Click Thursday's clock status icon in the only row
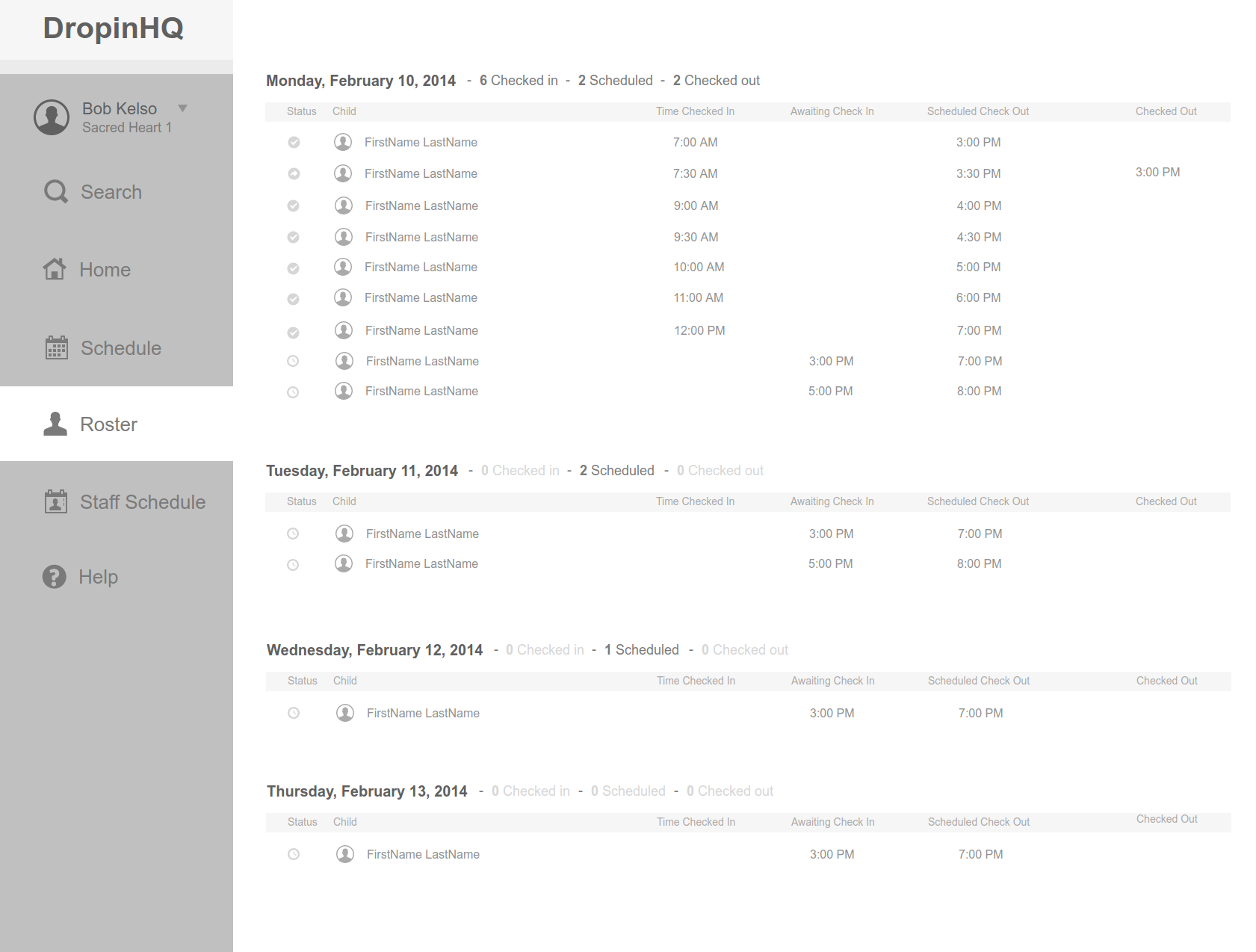This screenshot has height=952, width=1256. tap(294, 854)
